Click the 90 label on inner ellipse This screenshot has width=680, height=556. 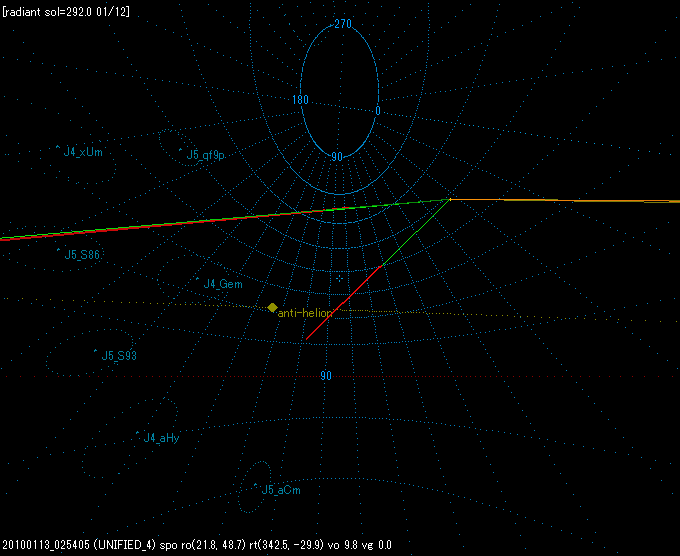point(337,157)
